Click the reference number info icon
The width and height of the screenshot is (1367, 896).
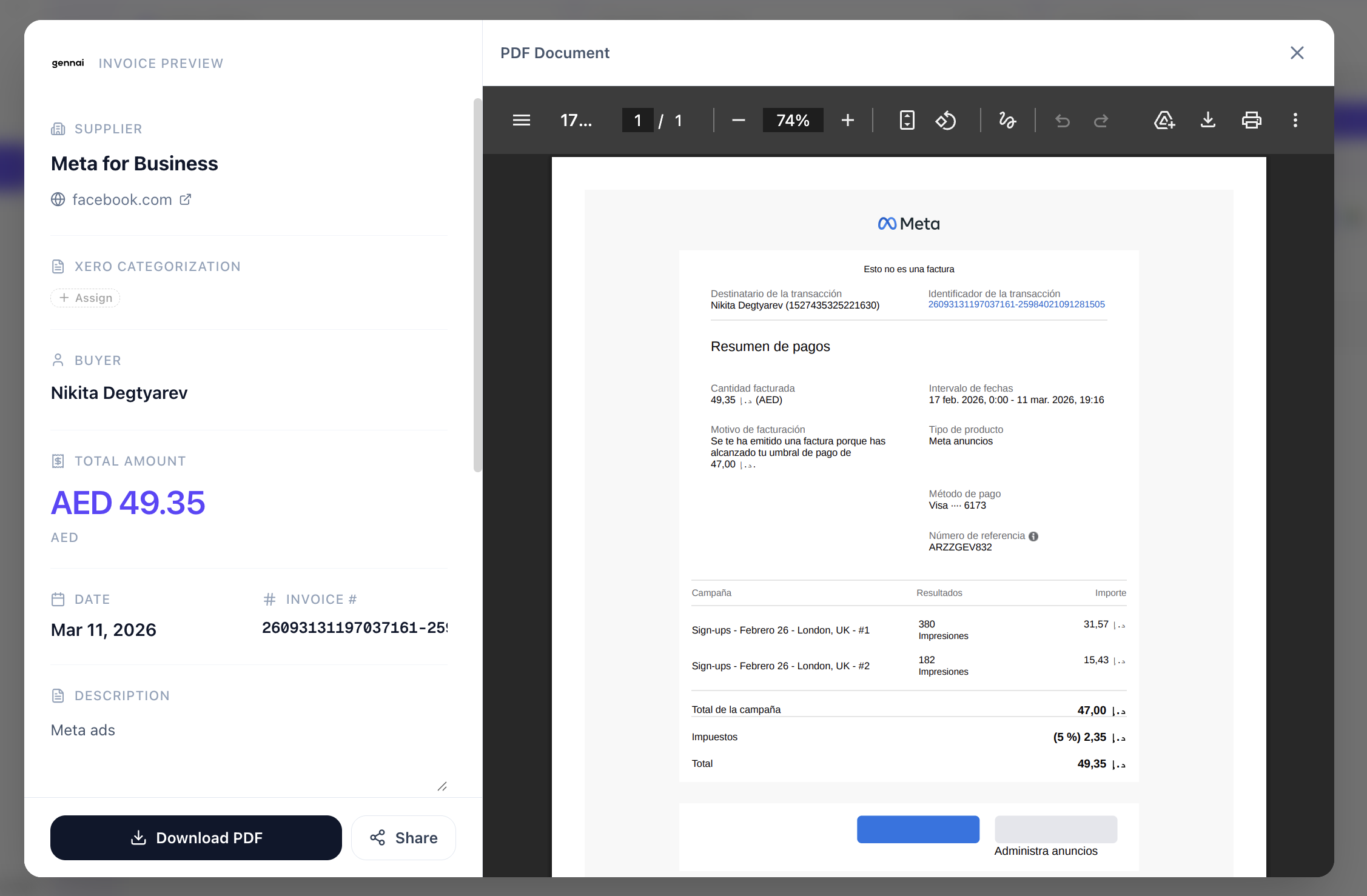point(1033,536)
